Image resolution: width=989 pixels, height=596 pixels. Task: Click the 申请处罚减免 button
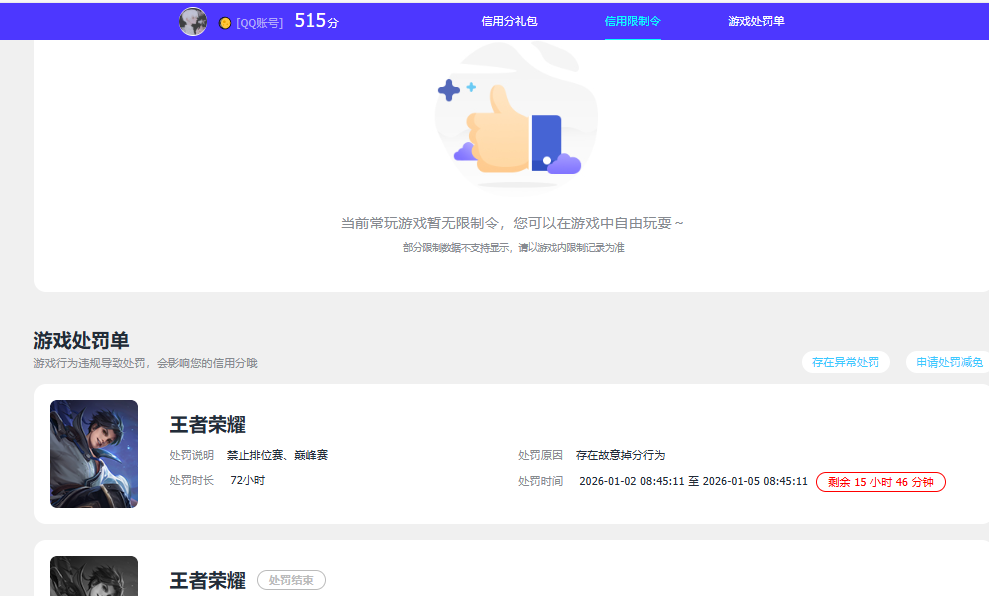[948, 362]
